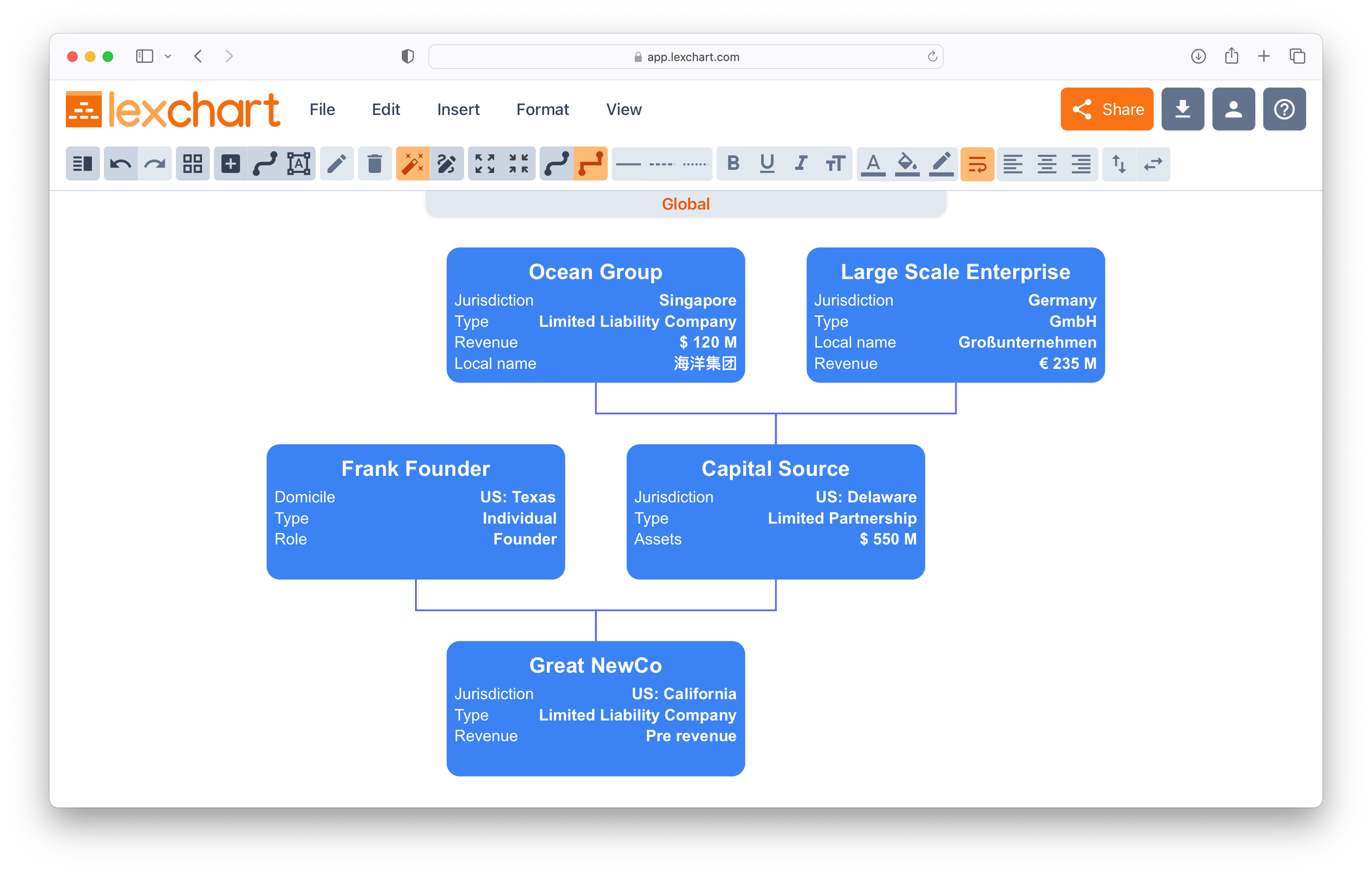1372x873 pixels.
Task: Select the text label tool
Action: (x=301, y=164)
